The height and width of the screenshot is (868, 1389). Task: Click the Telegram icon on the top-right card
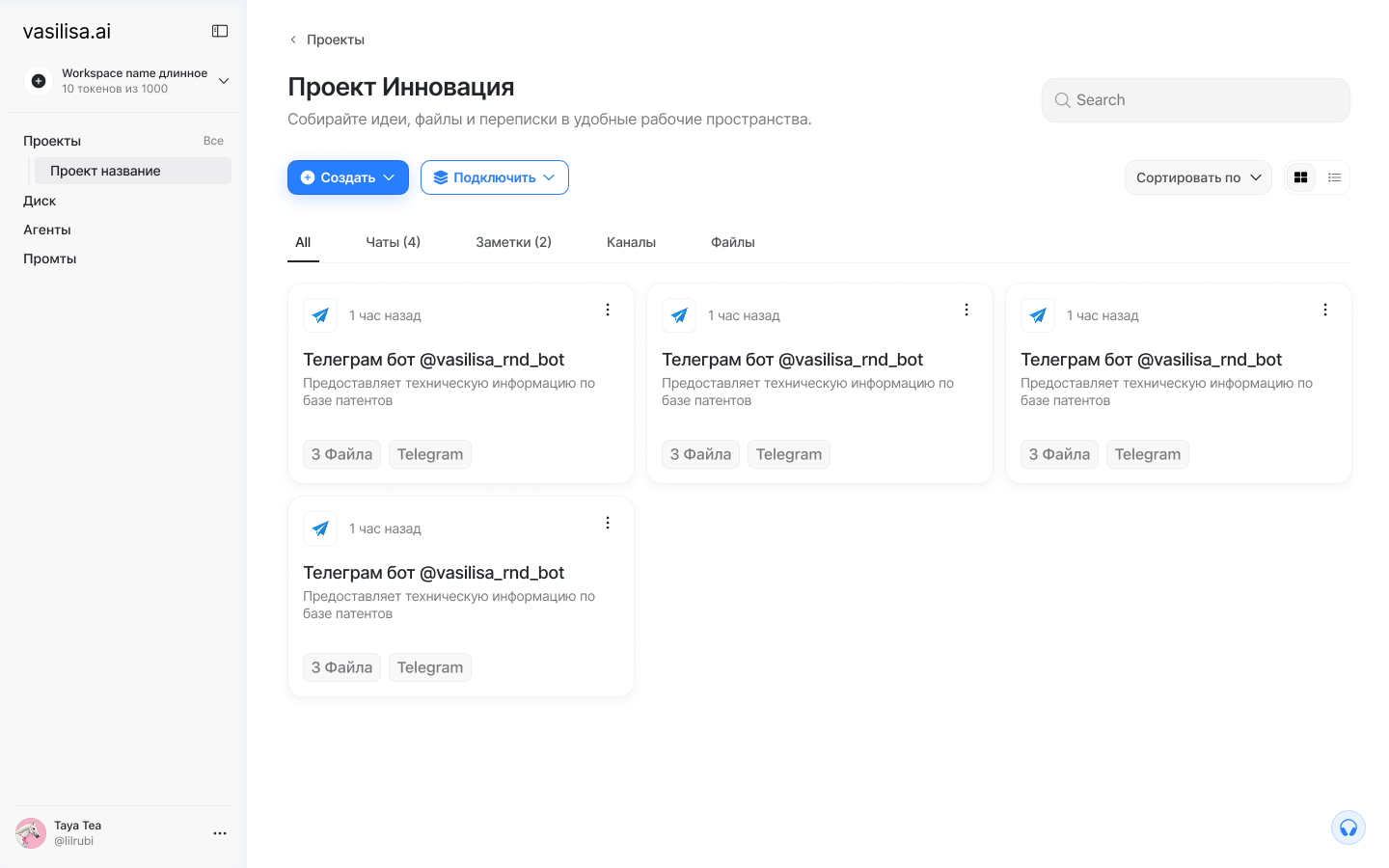(x=1038, y=315)
